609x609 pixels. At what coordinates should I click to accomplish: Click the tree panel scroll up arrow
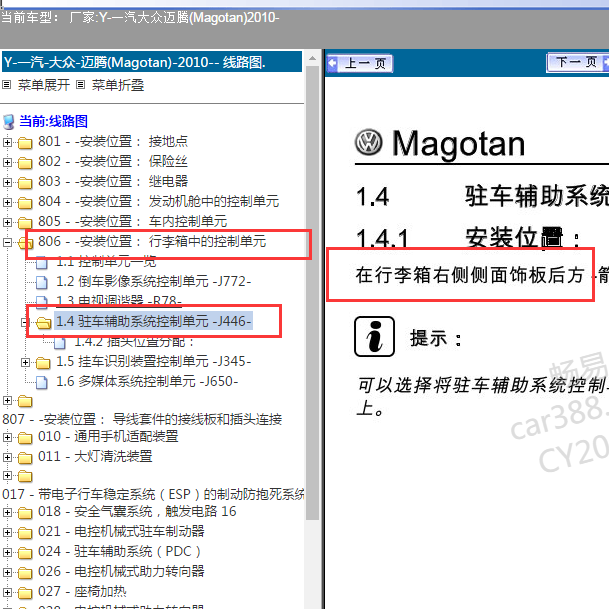(312, 59)
